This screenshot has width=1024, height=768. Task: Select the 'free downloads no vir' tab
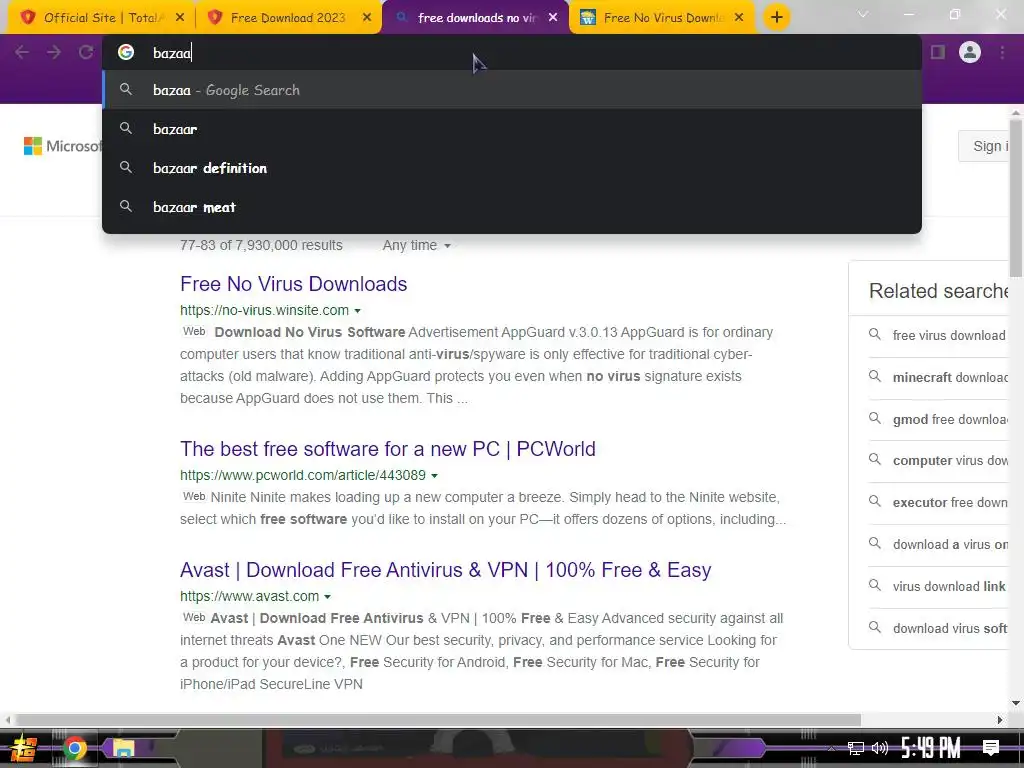click(475, 18)
